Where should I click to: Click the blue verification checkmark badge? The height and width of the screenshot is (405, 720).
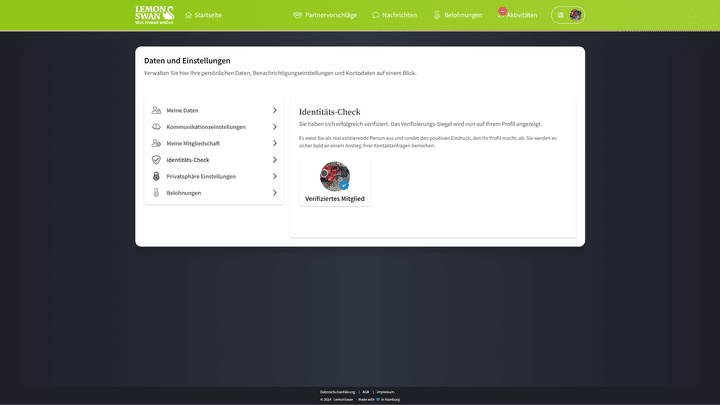(x=344, y=186)
